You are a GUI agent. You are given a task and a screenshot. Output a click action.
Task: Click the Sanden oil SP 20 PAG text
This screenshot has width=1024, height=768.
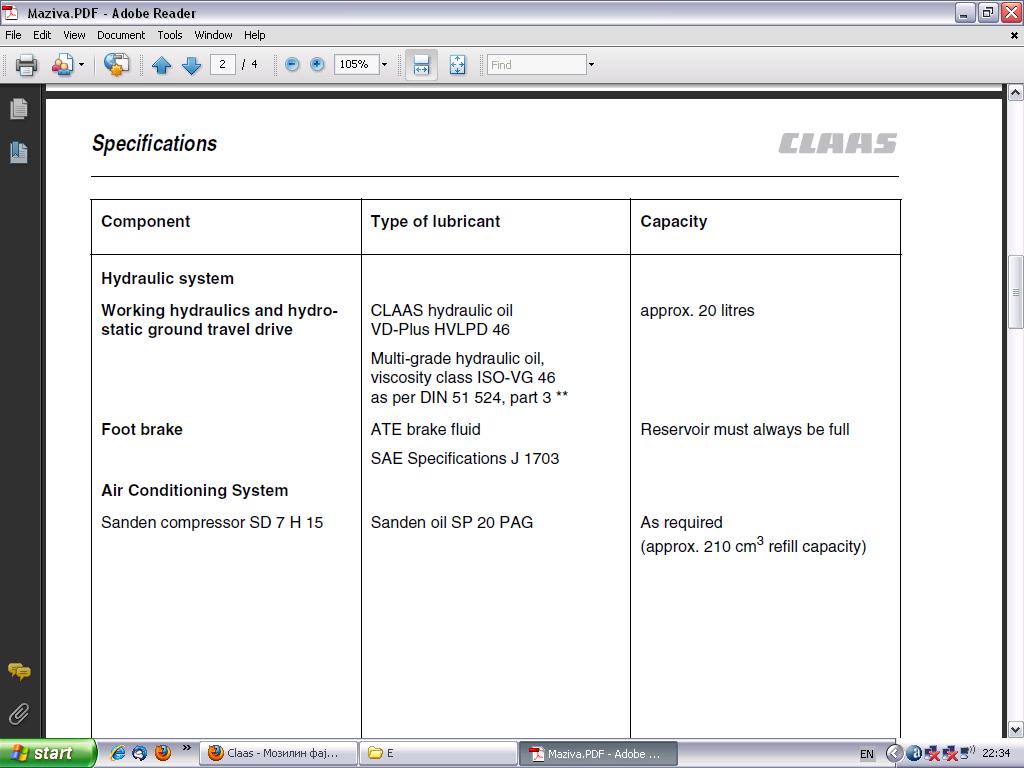(x=452, y=522)
